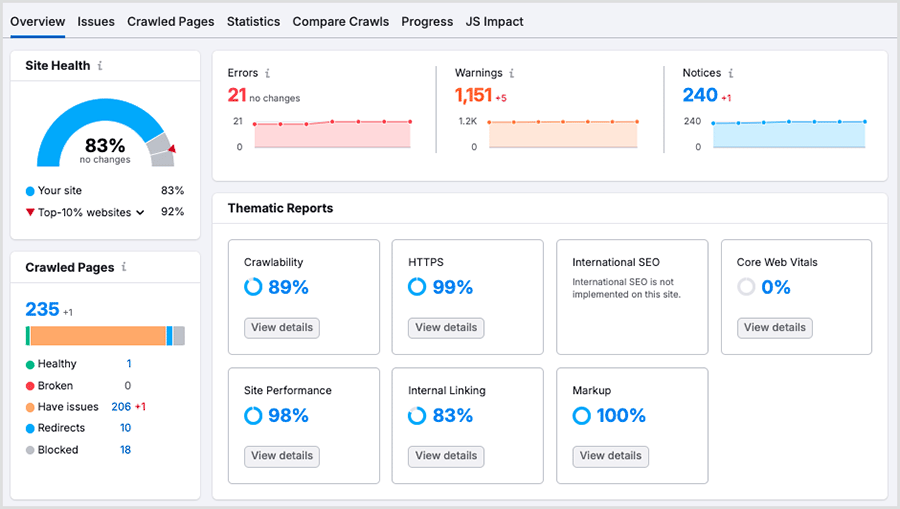Open the Progress tab

[x=427, y=22]
